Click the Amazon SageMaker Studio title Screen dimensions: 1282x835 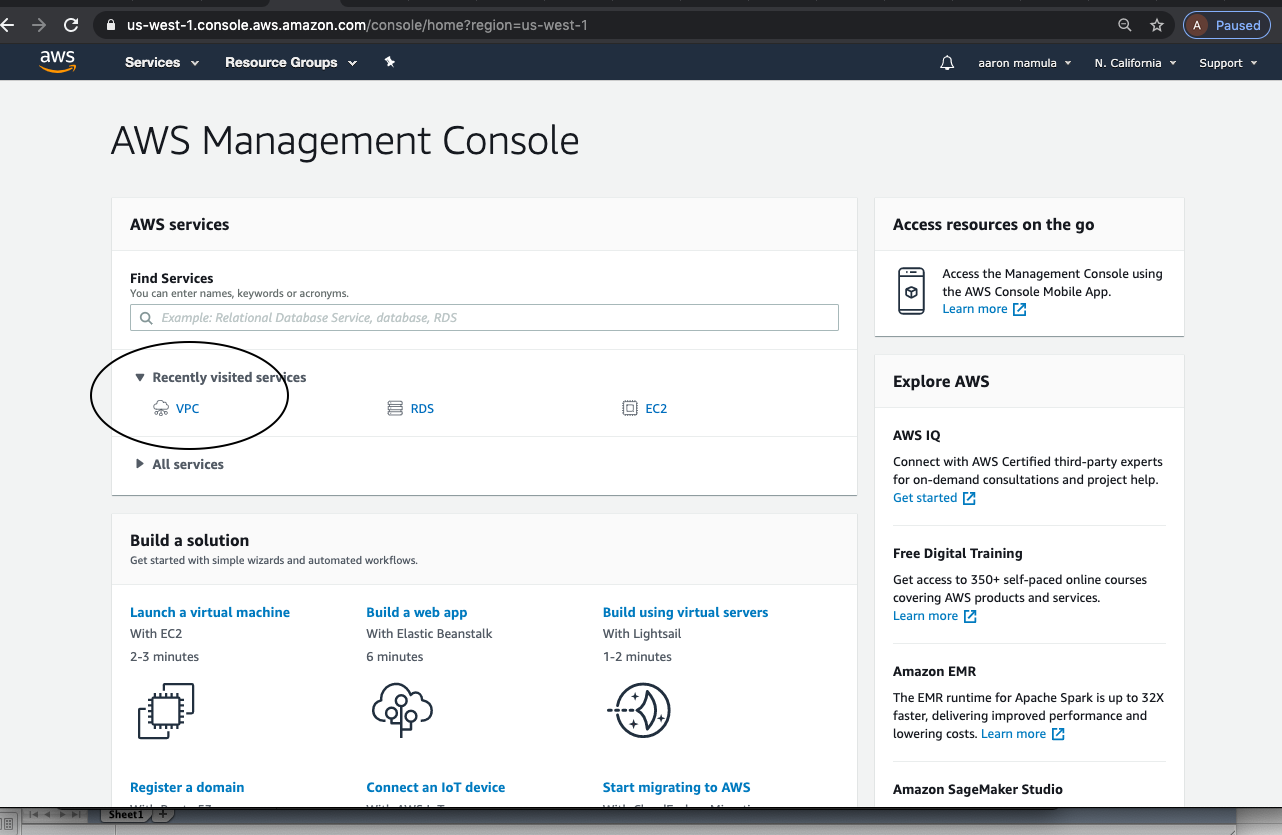[x=978, y=789]
